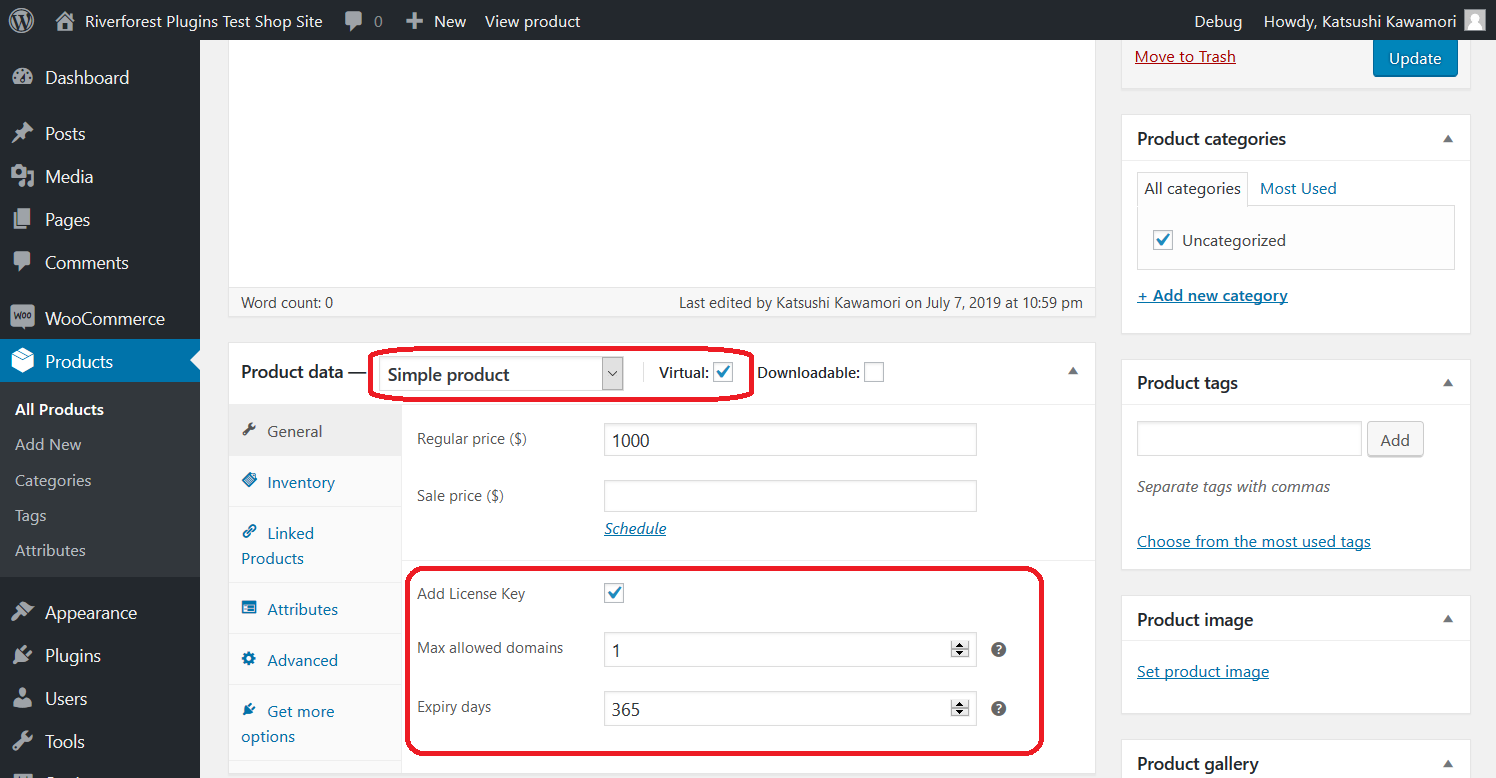Open the WooCommerce sidebar menu
Viewport: 1496px width, 778px height.
[x=104, y=319]
